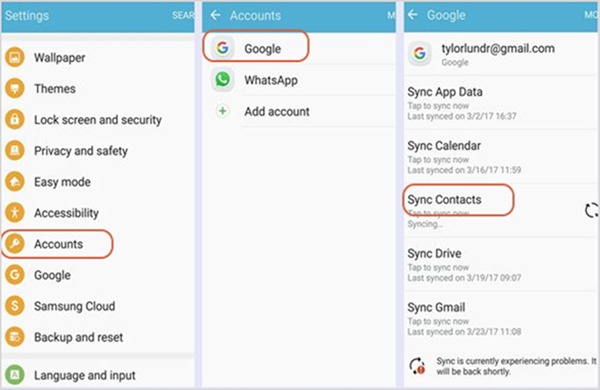Open Accounts in Settings
The height and width of the screenshot is (390, 600).
pos(98,243)
